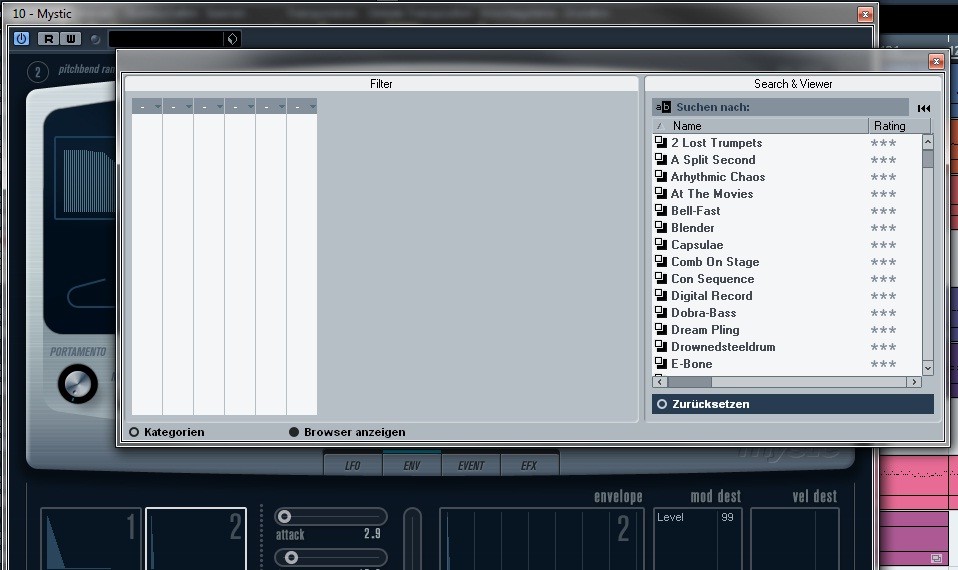The height and width of the screenshot is (570, 958).
Task: Click the rewind icon next to Suchen nach
Action: click(x=924, y=108)
